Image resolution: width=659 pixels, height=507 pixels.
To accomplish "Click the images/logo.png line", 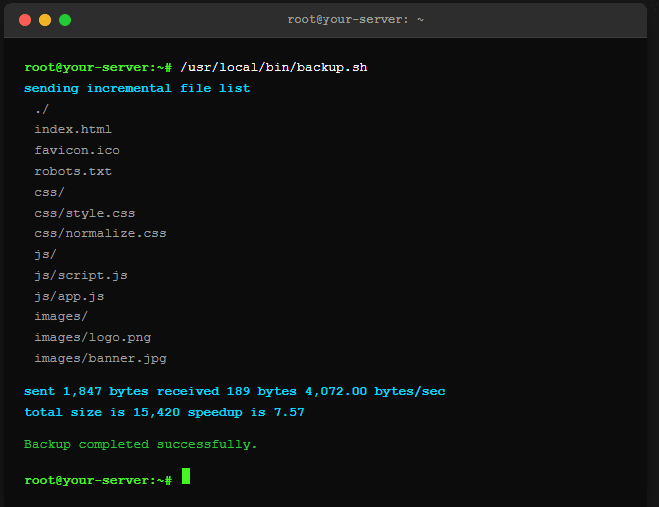I will pos(93,337).
